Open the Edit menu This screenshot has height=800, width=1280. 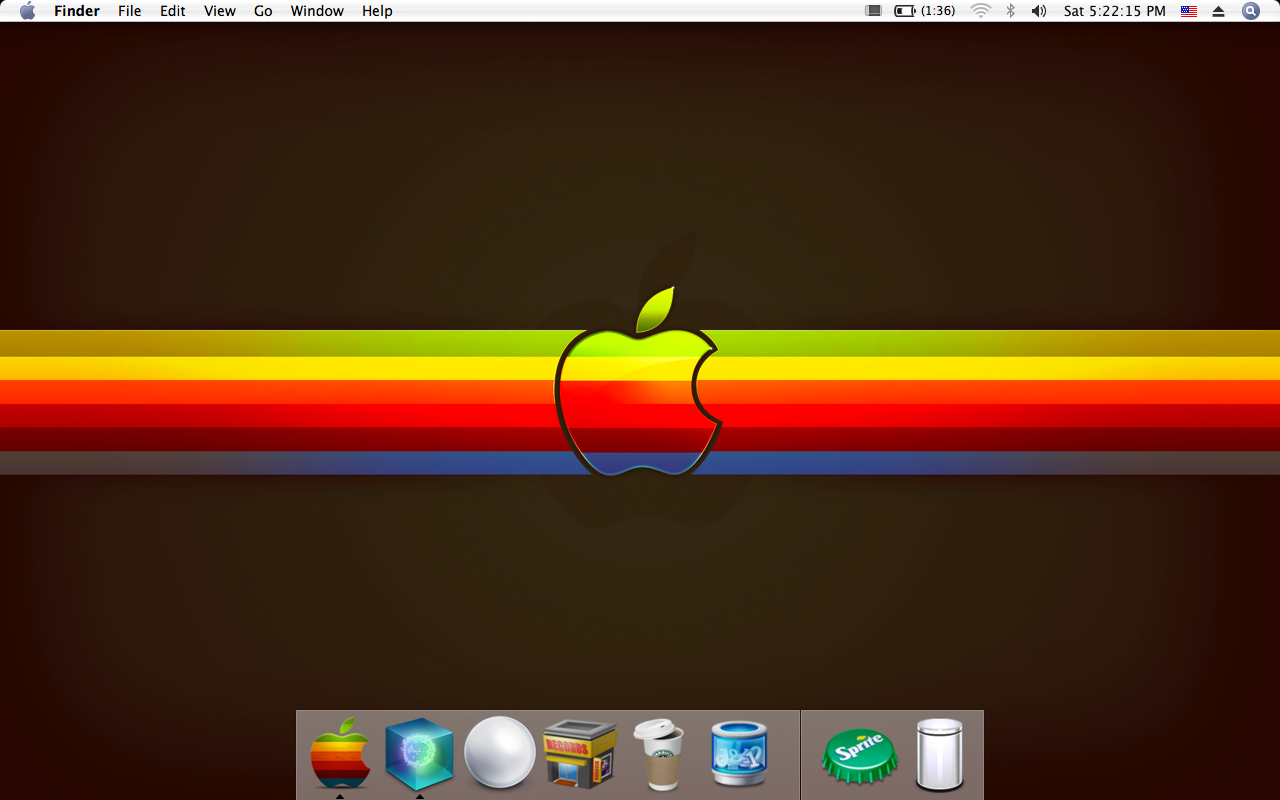coord(173,11)
